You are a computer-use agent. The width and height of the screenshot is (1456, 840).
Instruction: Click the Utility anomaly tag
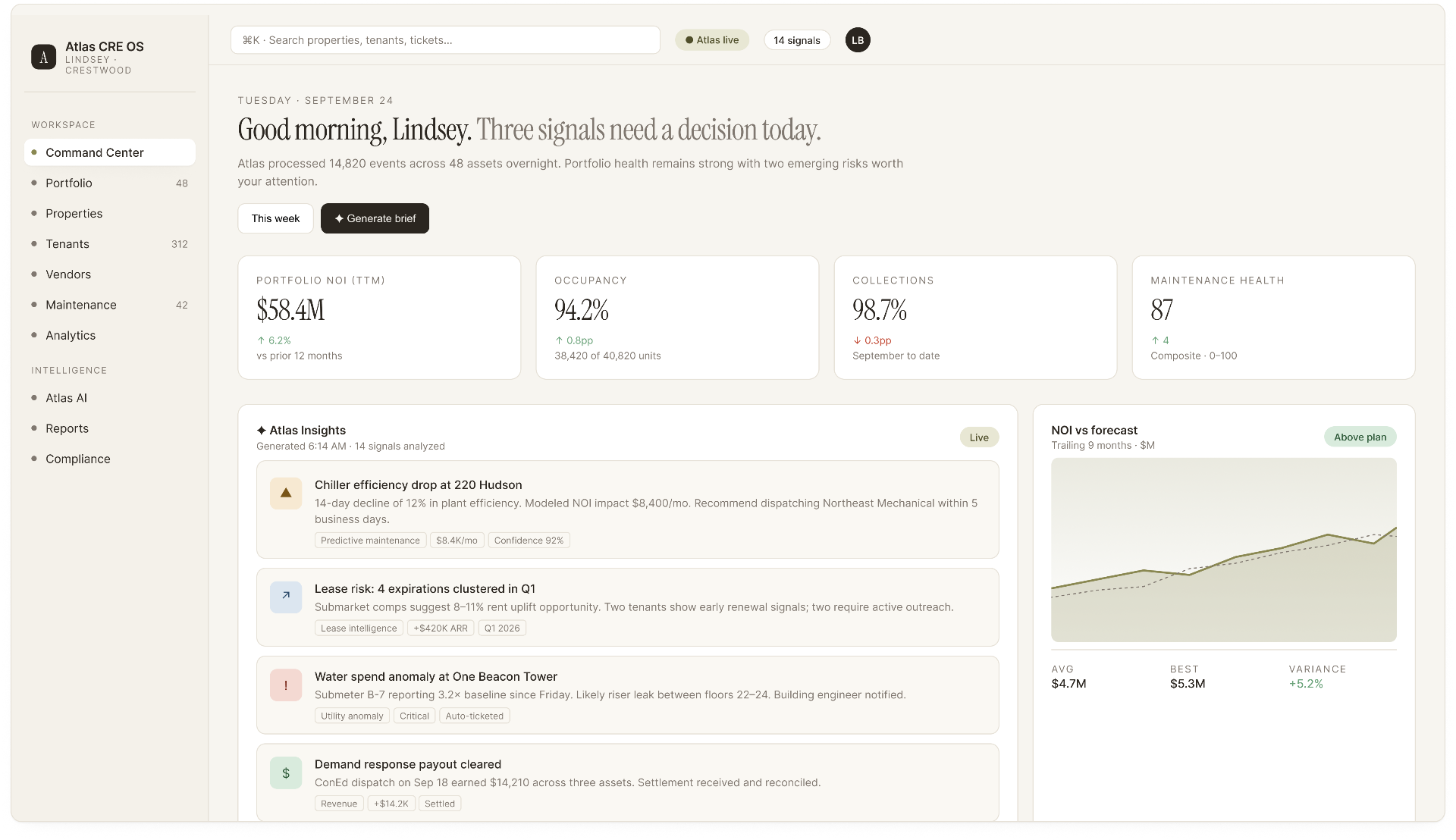352,716
